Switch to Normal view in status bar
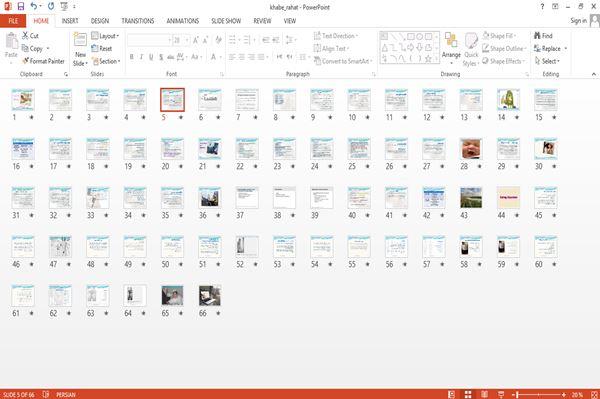The image size is (600, 399). click(x=452, y=394)
